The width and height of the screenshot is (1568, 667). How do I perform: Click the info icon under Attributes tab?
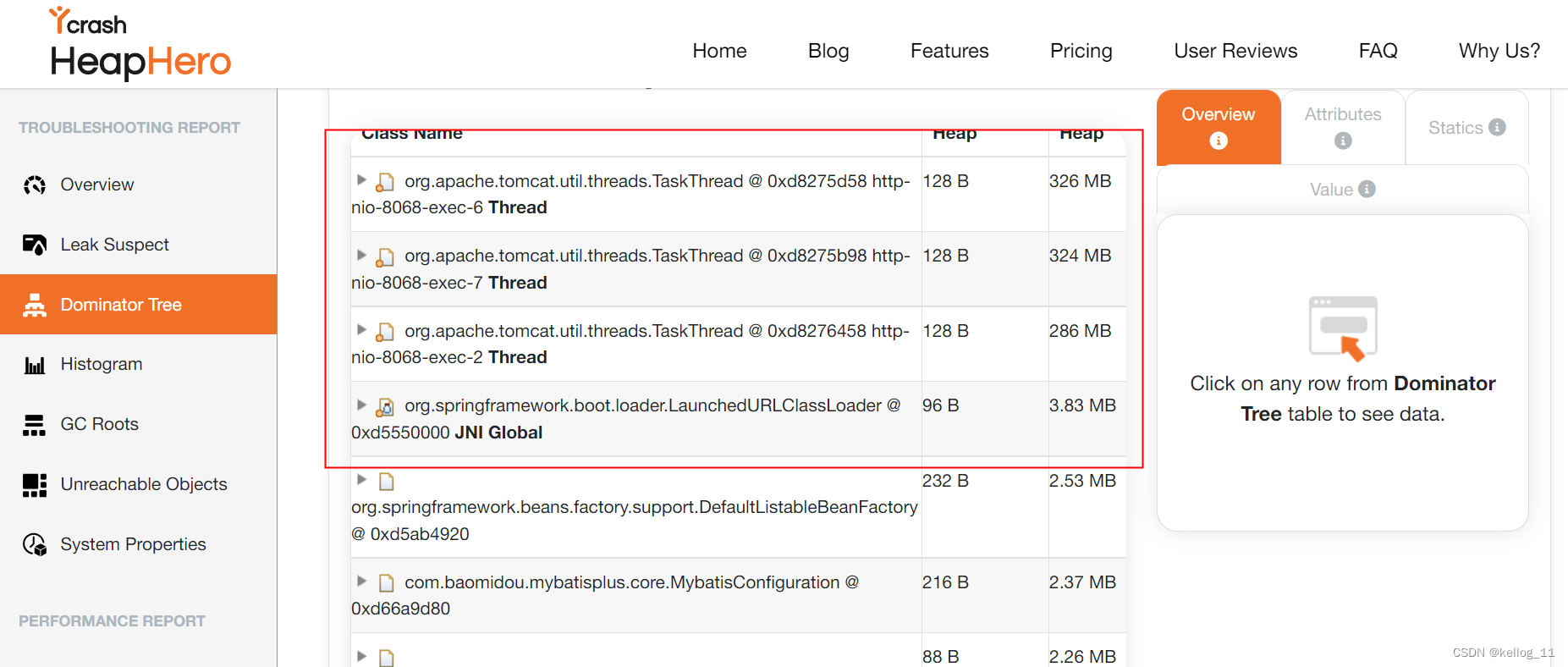[x=1343, y=141]
